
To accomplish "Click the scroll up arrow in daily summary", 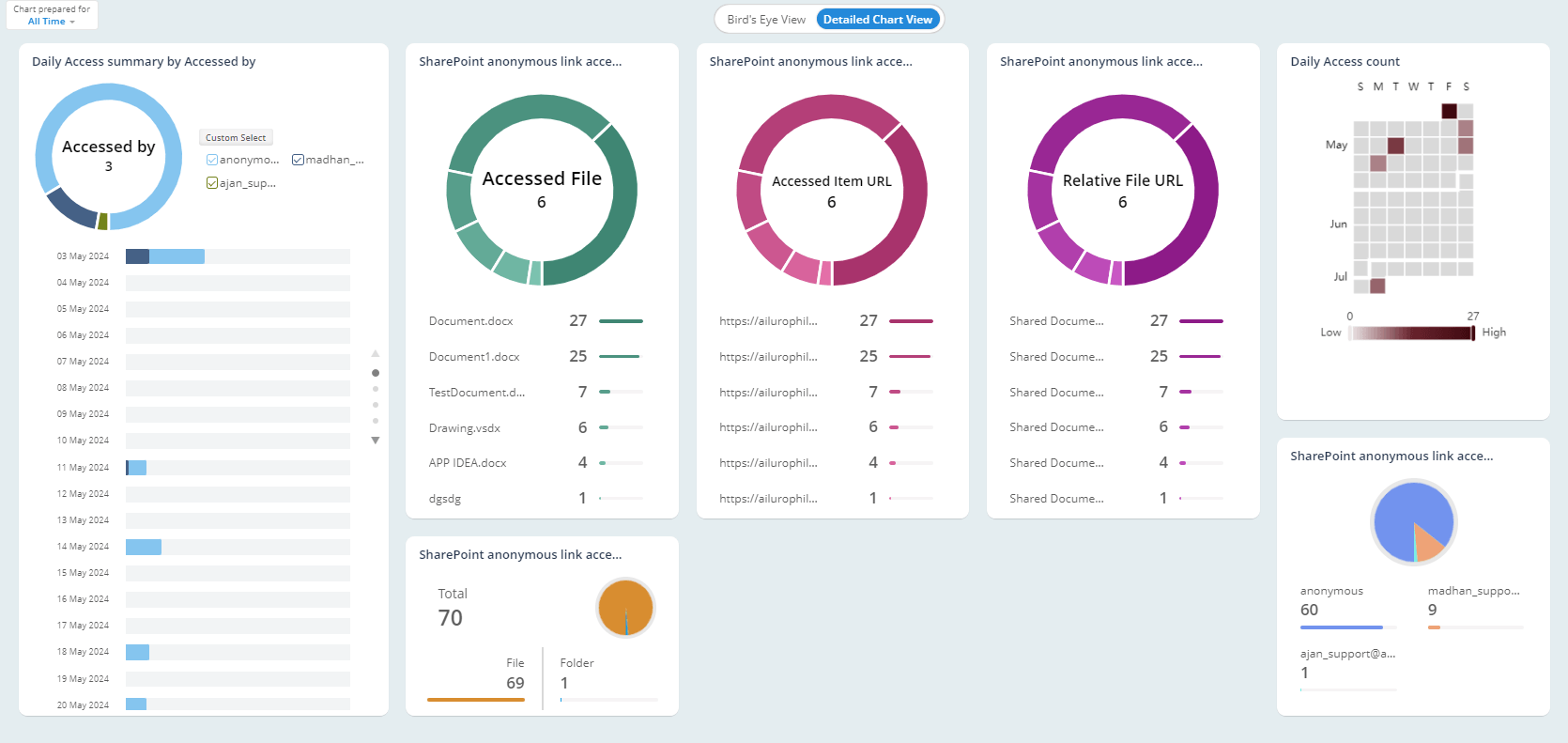I will [x=376, y=354].
